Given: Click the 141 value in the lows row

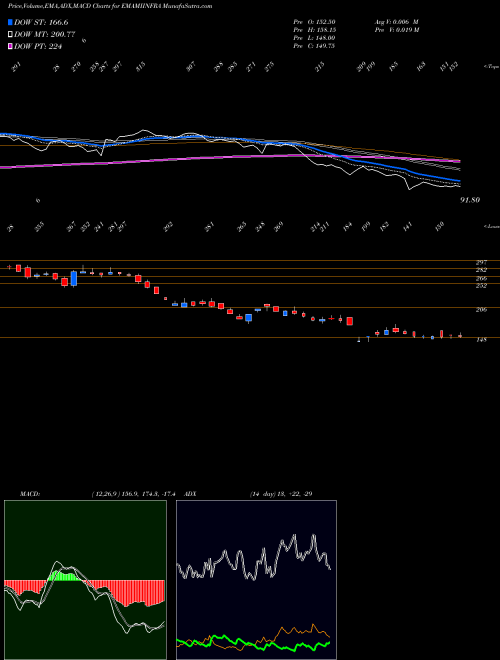Looking at the screenshot, I should point(407,227).
